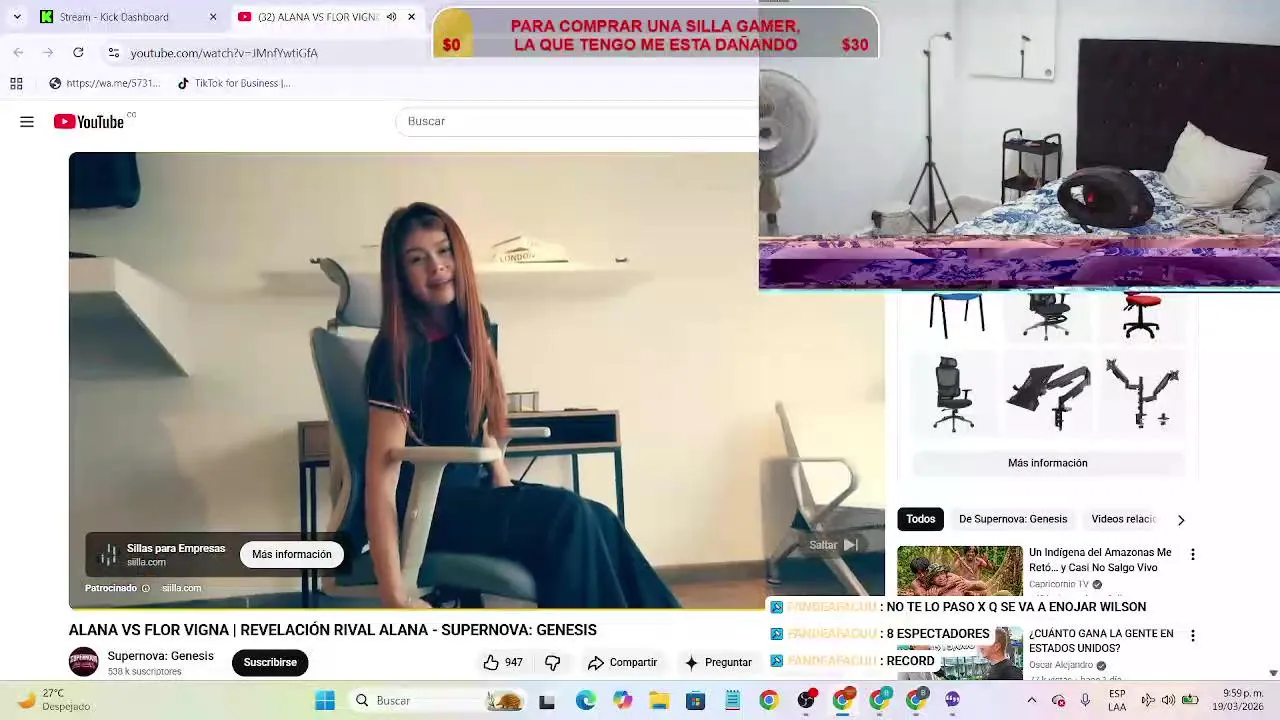This screenshot has height=720, width=1280.
Task: Skip the ad with the Saltar button
Action: (x=833, y=545)
